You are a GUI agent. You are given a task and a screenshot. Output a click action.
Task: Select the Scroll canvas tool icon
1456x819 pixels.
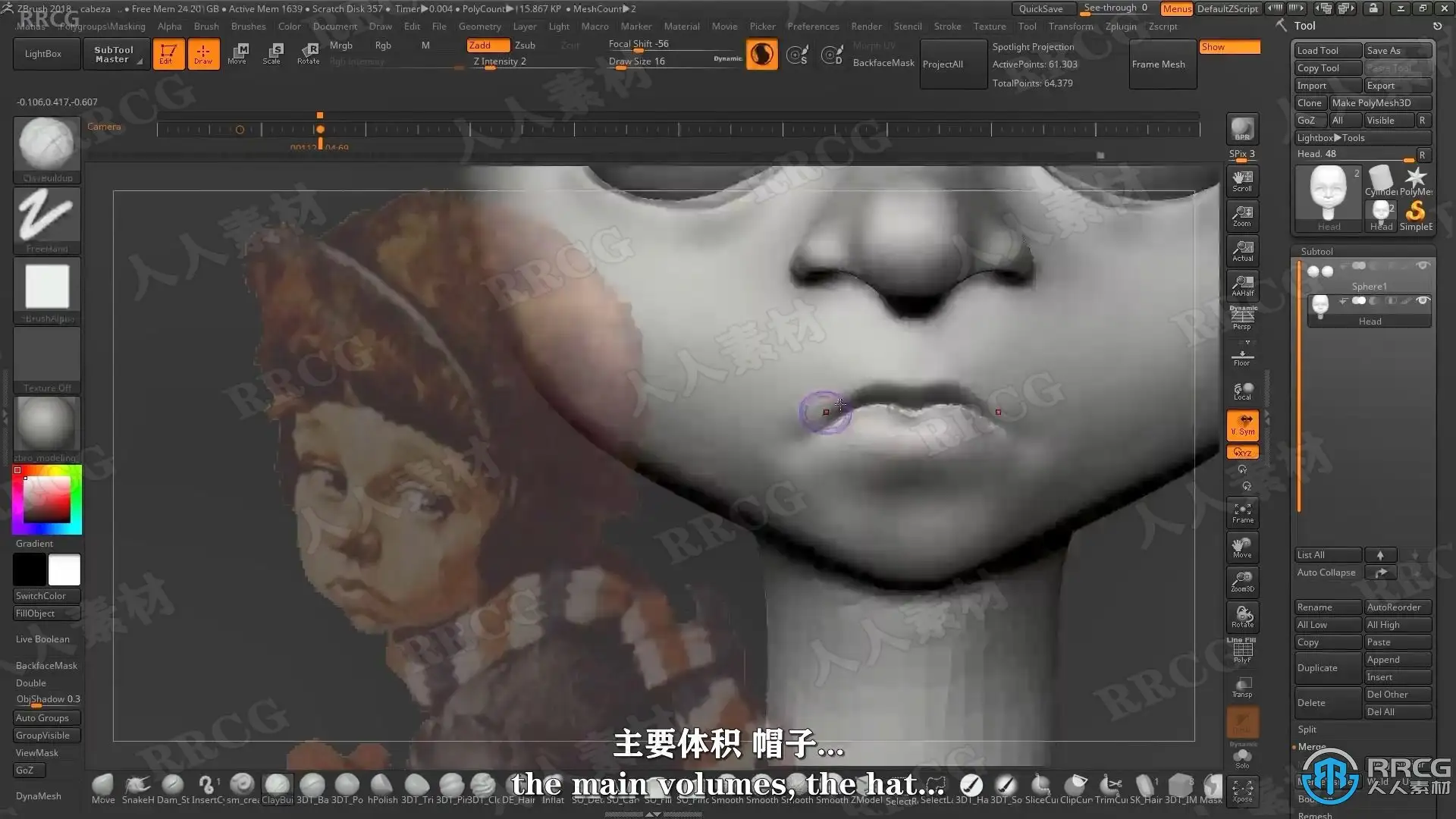pos(1242,180)
